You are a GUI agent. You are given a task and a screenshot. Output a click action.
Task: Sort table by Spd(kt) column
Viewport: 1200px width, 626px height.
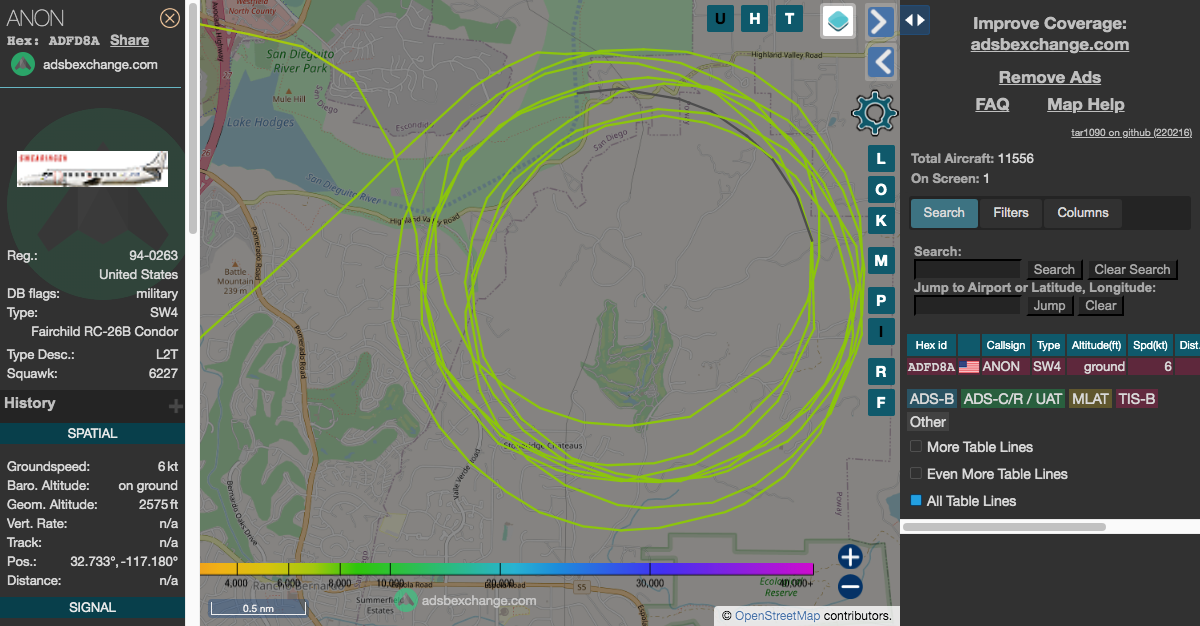[1151, 345]
